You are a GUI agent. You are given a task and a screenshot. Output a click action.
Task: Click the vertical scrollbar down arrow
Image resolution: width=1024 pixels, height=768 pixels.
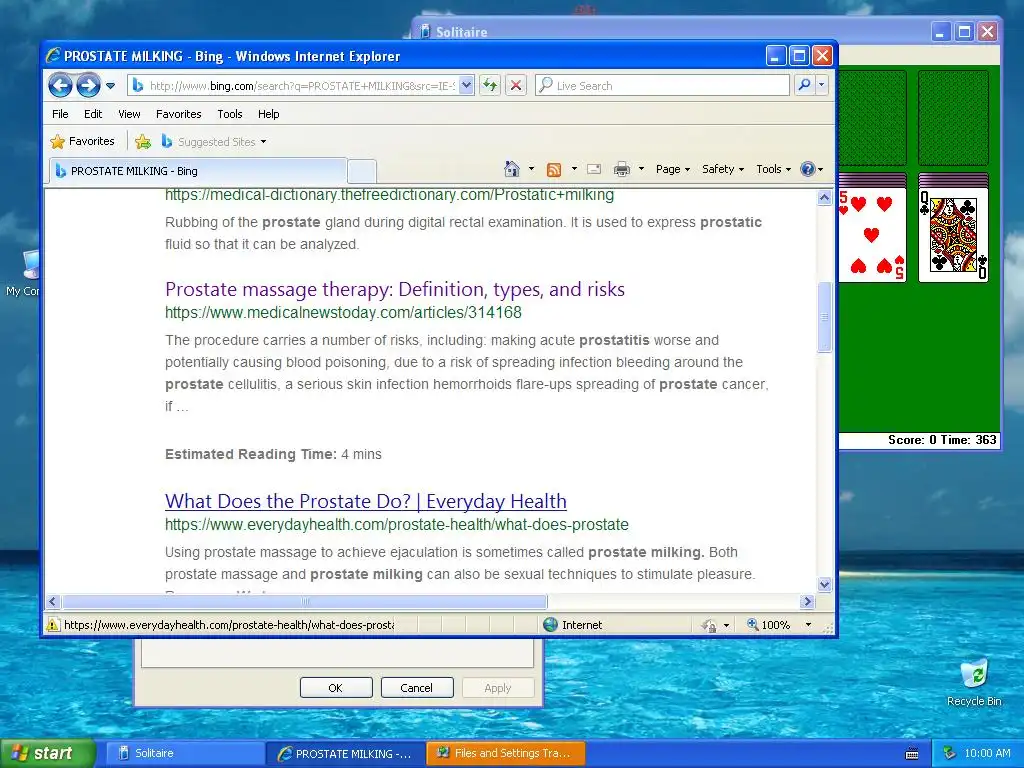click(824, 584)
